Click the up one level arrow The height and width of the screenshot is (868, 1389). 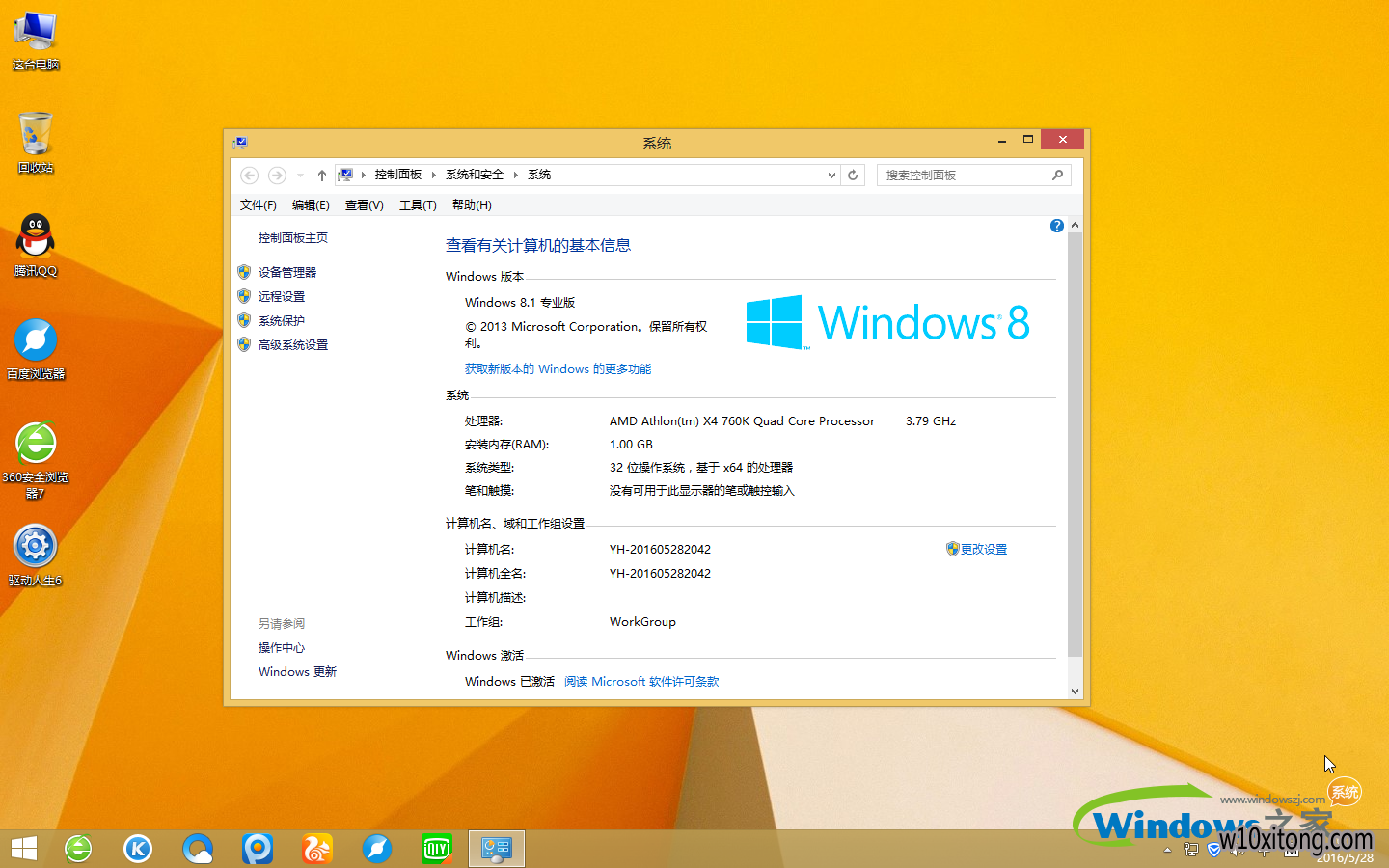coord(322,176)
